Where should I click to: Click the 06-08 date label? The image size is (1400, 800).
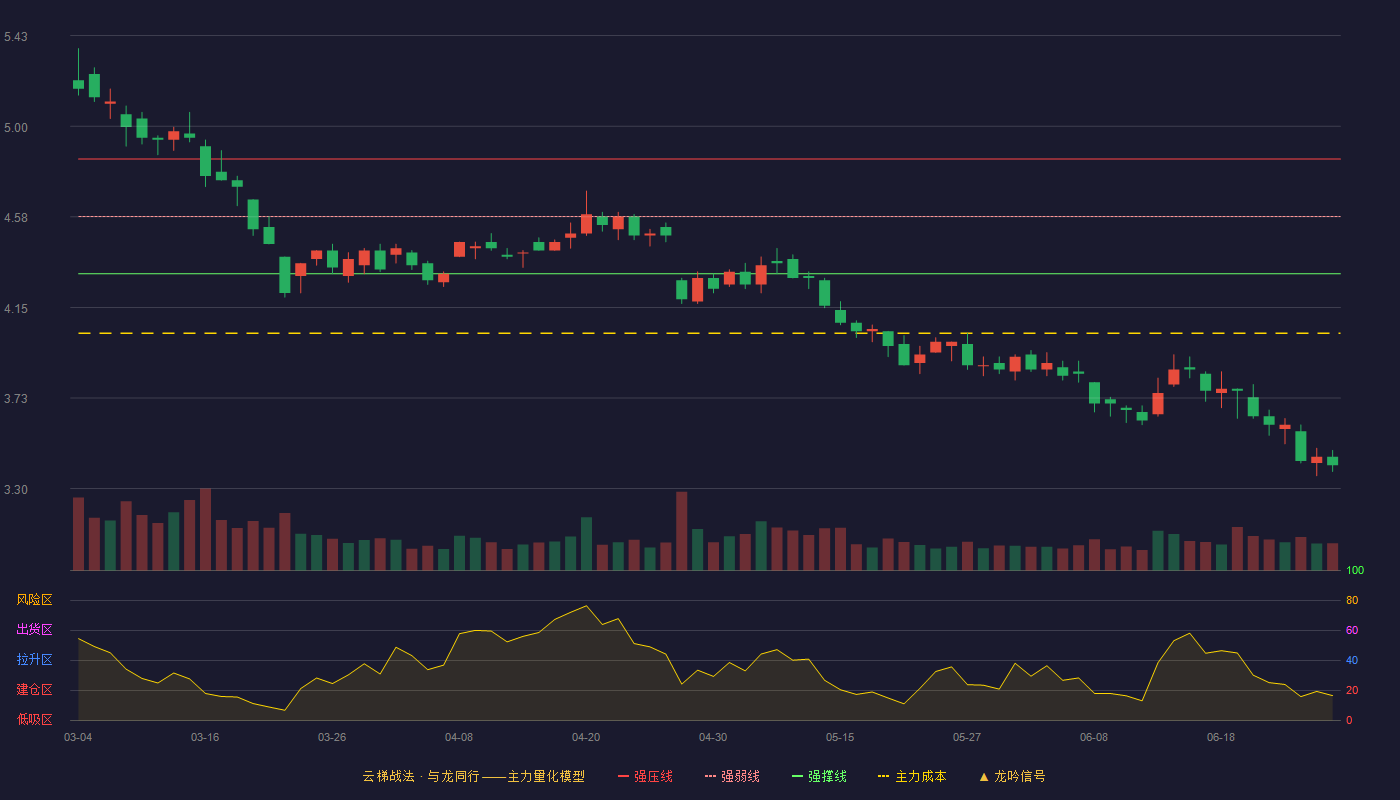tap(1094, 737)
